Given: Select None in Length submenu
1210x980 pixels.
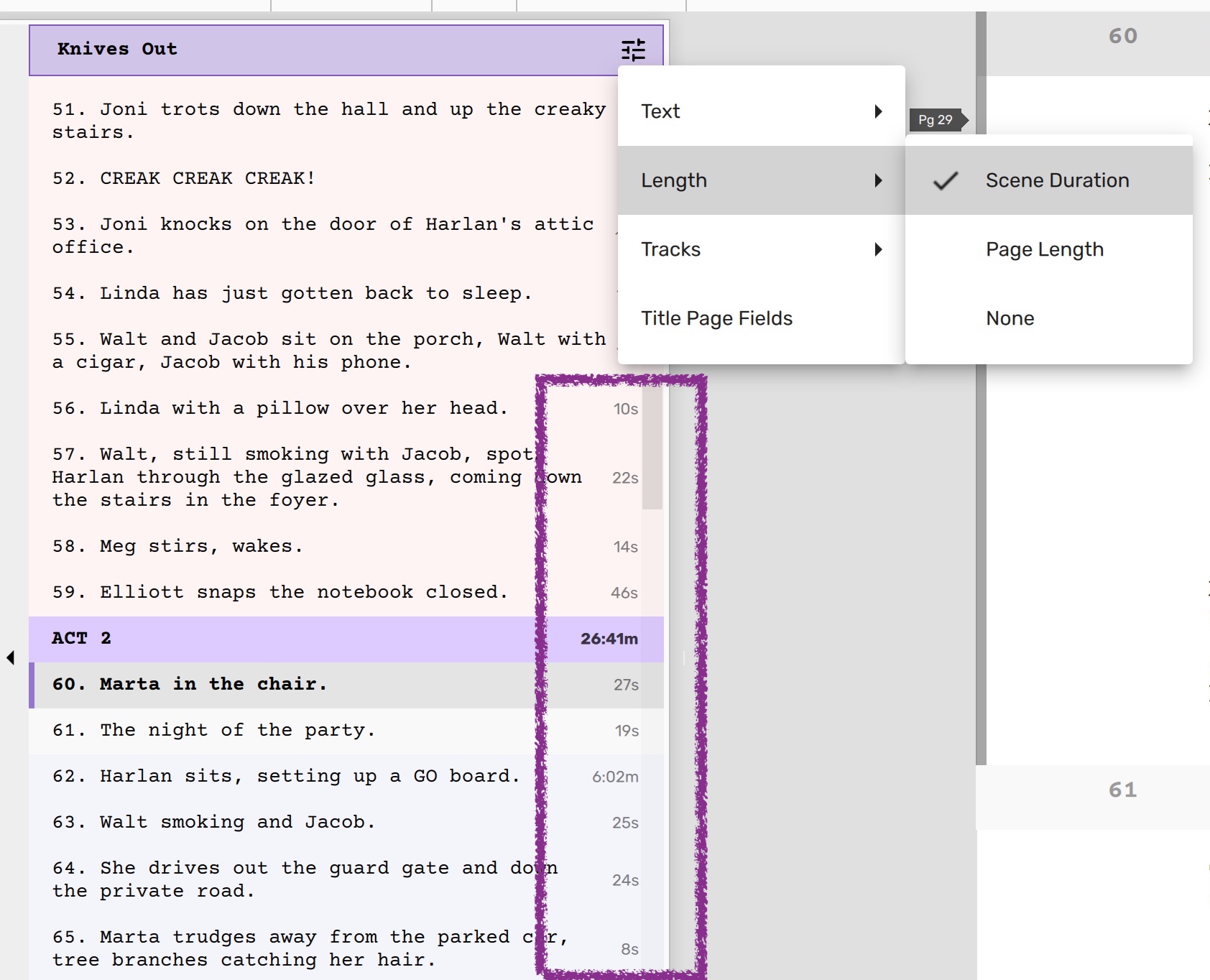Looking at the screenshot, I should (x=1010, y=318).
